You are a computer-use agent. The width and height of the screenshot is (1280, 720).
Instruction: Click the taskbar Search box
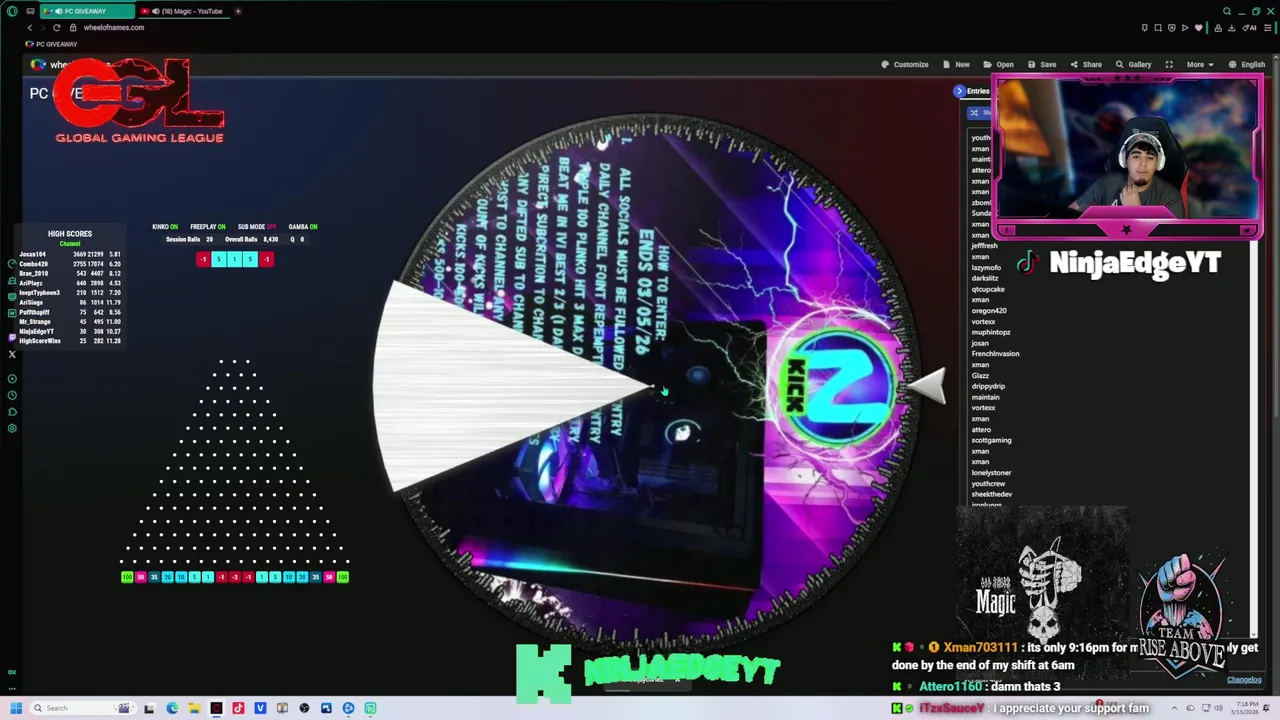tap(83, 708)
